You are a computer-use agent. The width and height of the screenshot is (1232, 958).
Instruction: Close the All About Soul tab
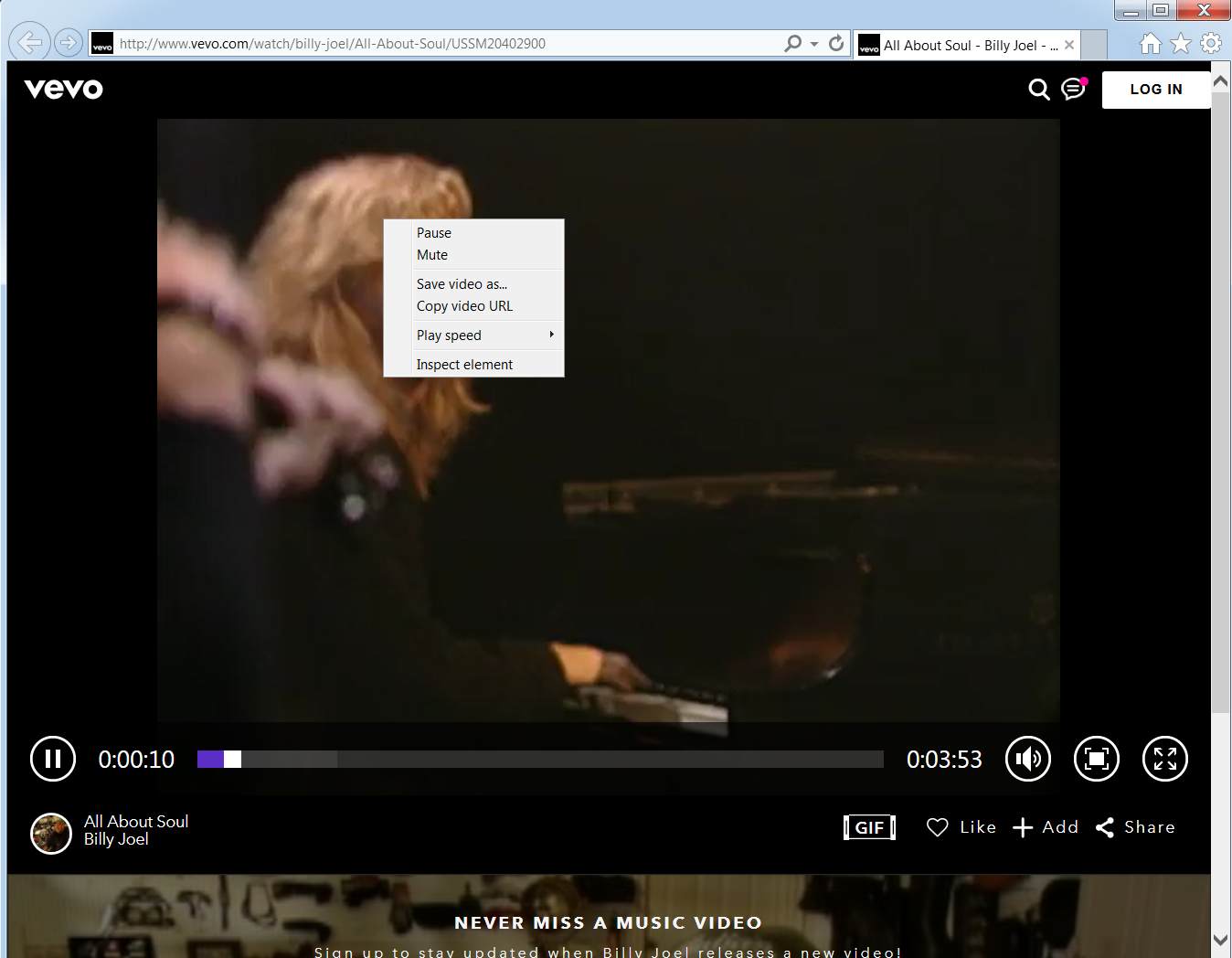(x=1069, y=45)
